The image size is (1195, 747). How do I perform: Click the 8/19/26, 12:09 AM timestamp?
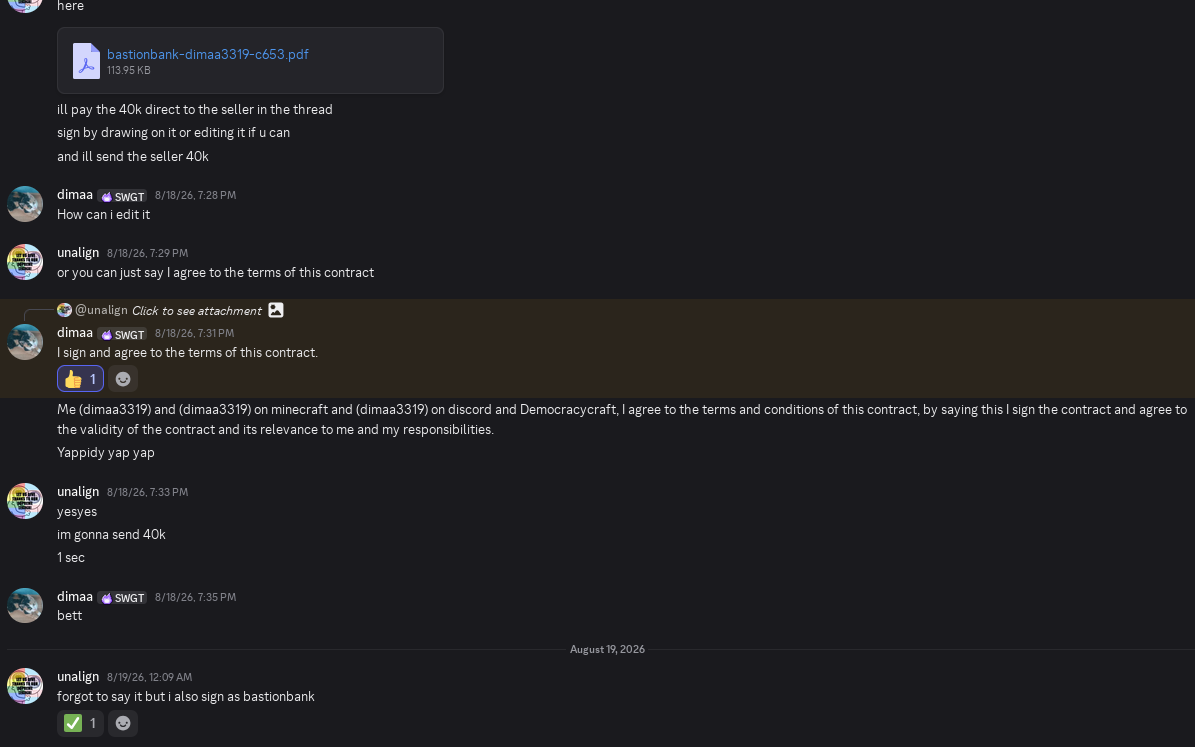(149, 678)
